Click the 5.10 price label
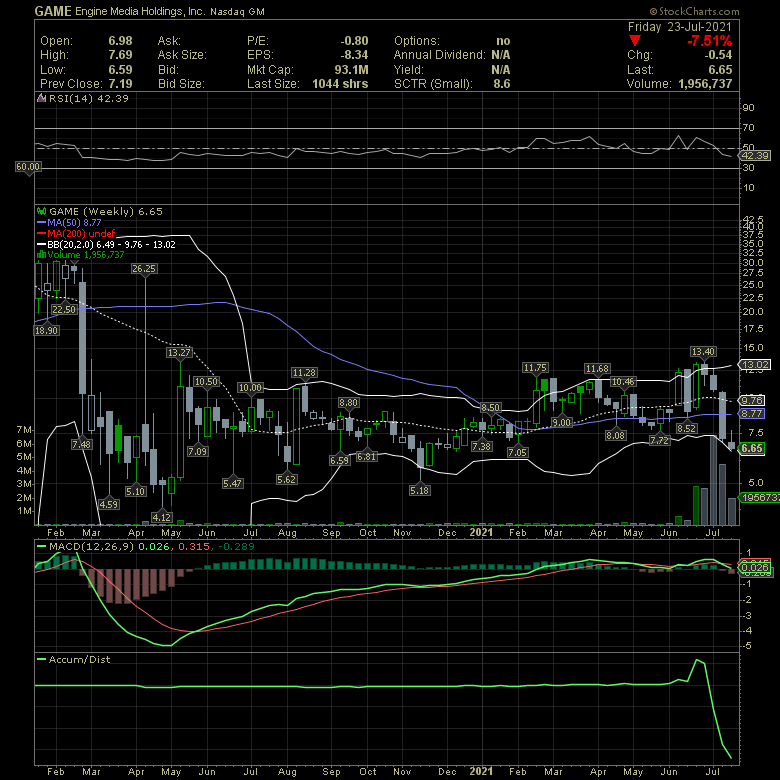 (x=135, y=491)
